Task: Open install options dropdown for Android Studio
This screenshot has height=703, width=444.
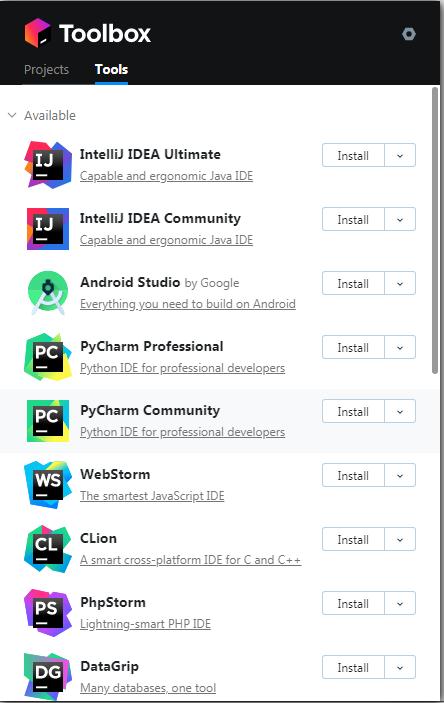Action: pos(400,284)
